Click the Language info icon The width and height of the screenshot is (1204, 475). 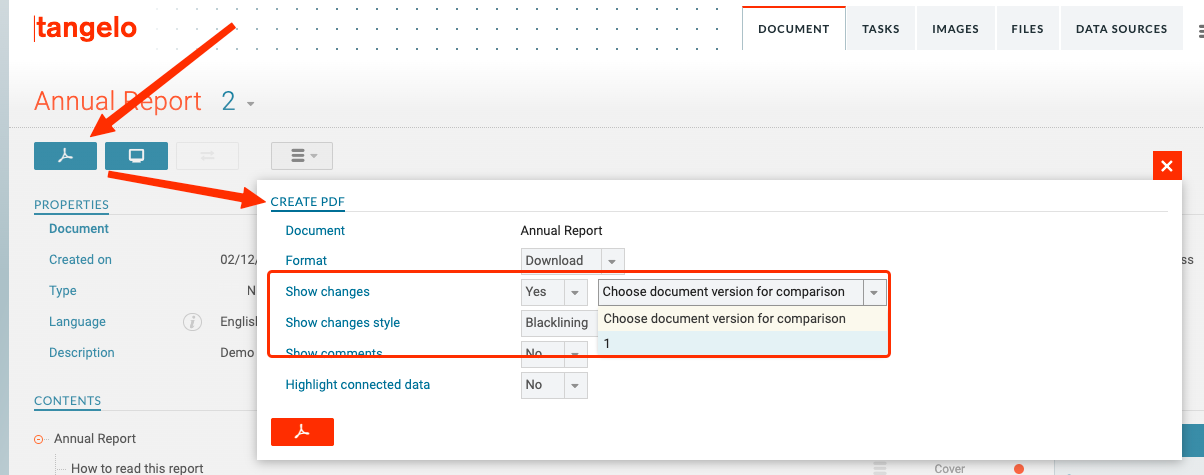193,322
